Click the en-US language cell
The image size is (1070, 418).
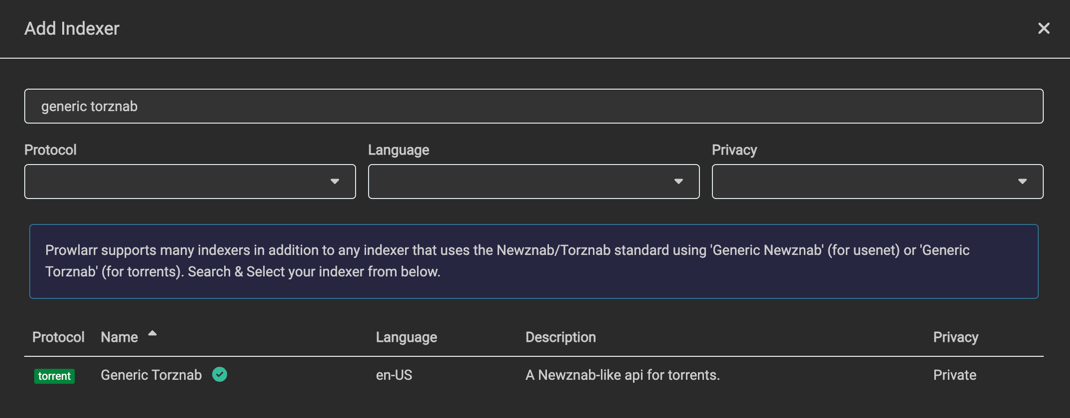(394, 375)
